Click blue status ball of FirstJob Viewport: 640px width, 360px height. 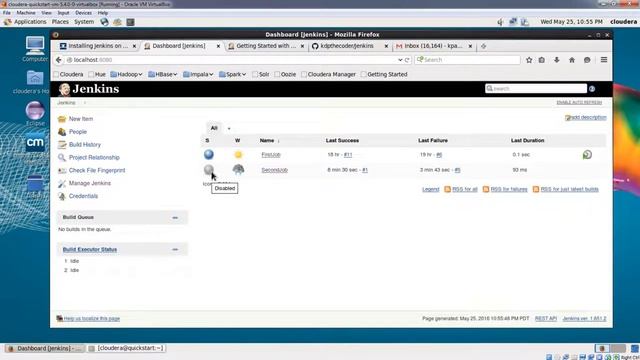click(209, 154)
